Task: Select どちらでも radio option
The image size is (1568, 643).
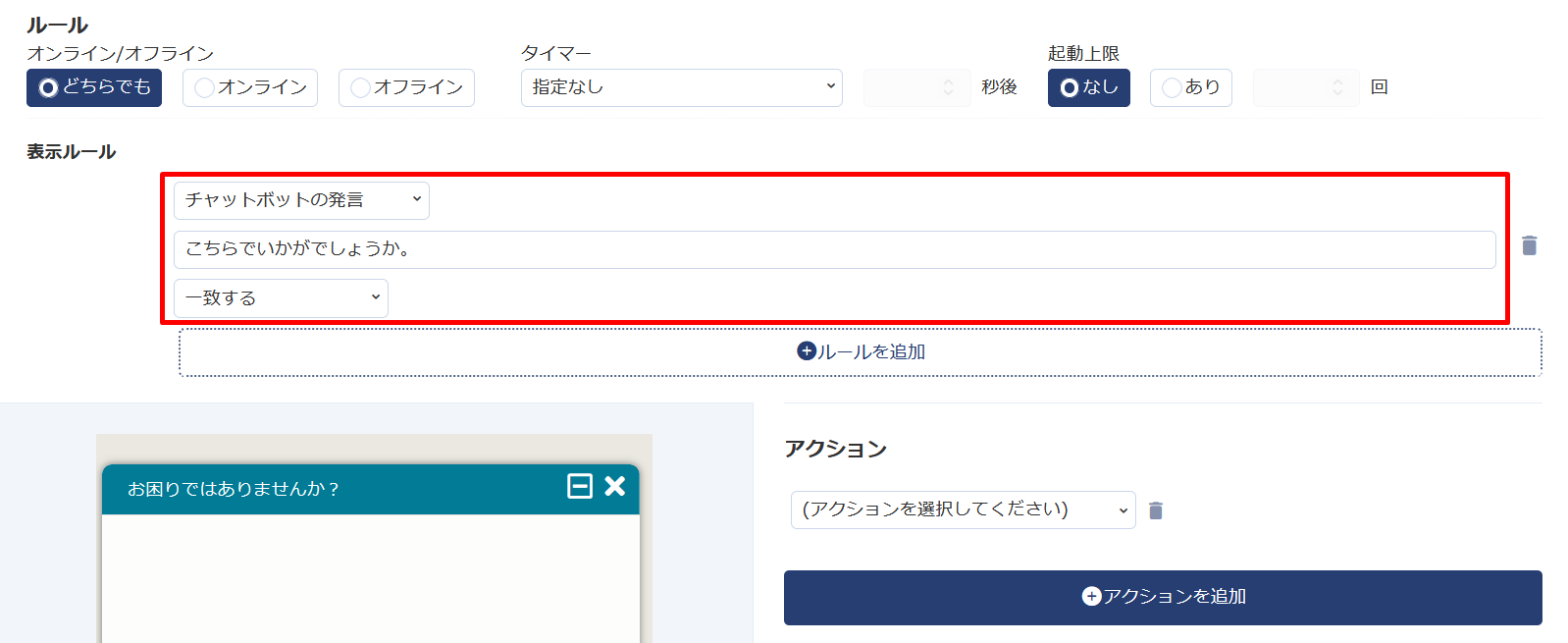Action: (x=94, y=87)
